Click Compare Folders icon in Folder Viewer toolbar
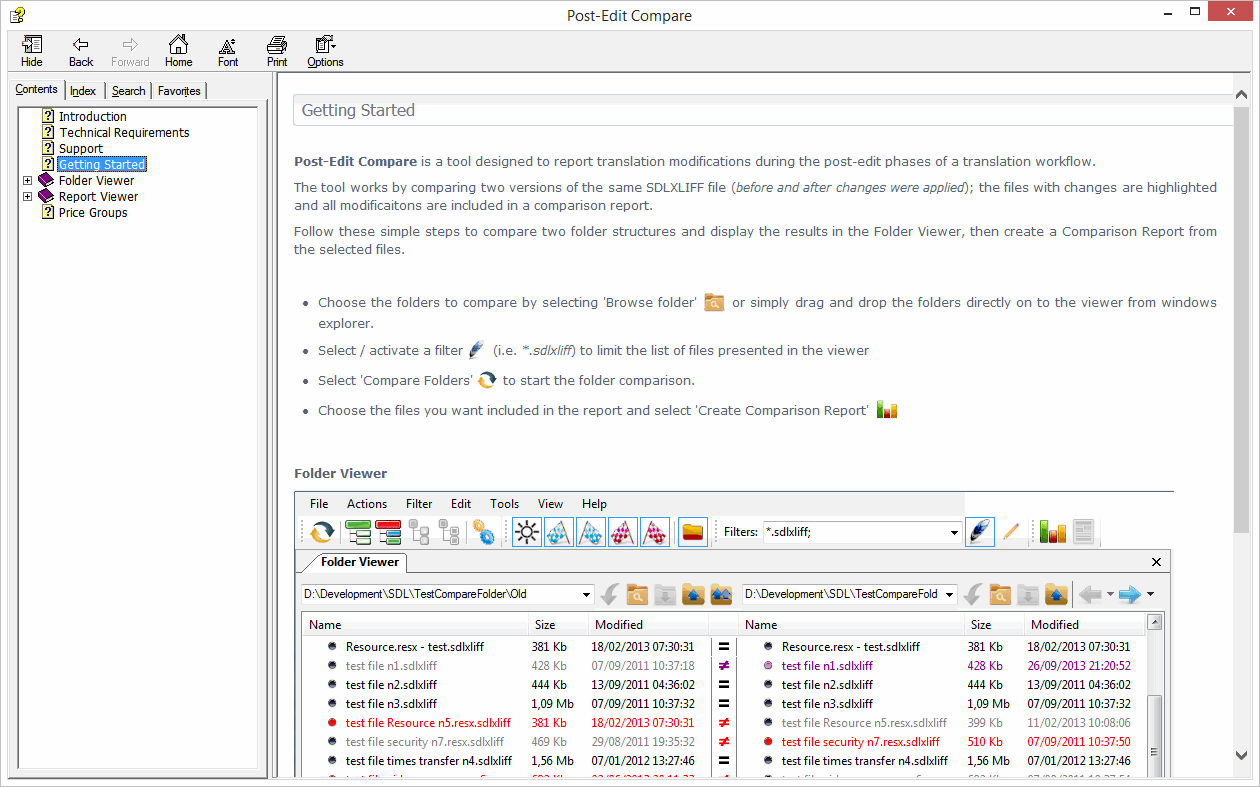 [321, 532]
